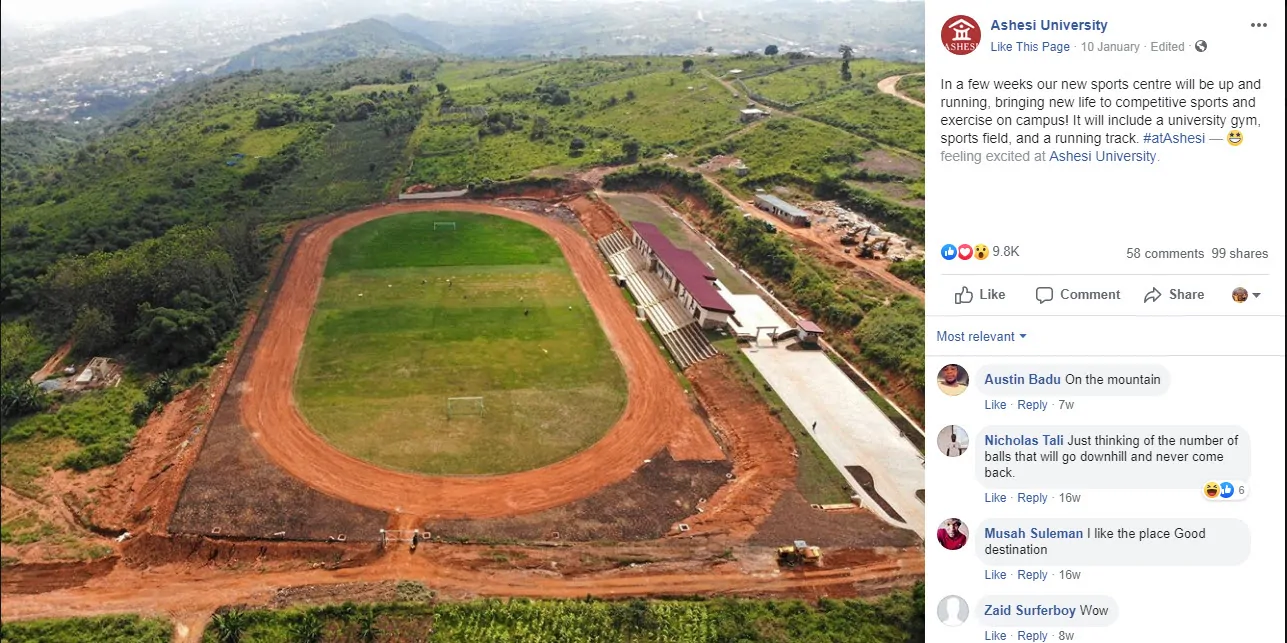View reactions on Nicholas Tali's comment
Image resolution: width=1287 pixels, height=643 pixels.
1225,490
